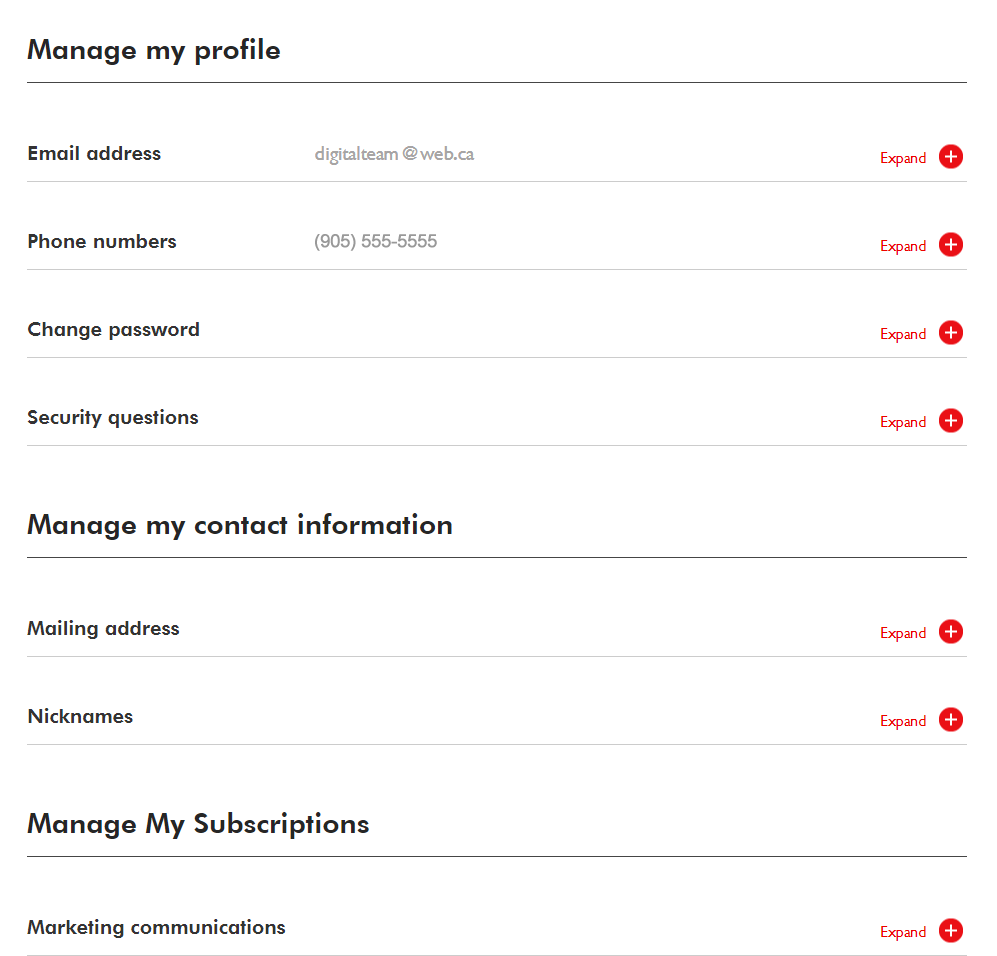
Task: Click the digitalteam@web.ca email value
Action: click(x=394, y=154)
